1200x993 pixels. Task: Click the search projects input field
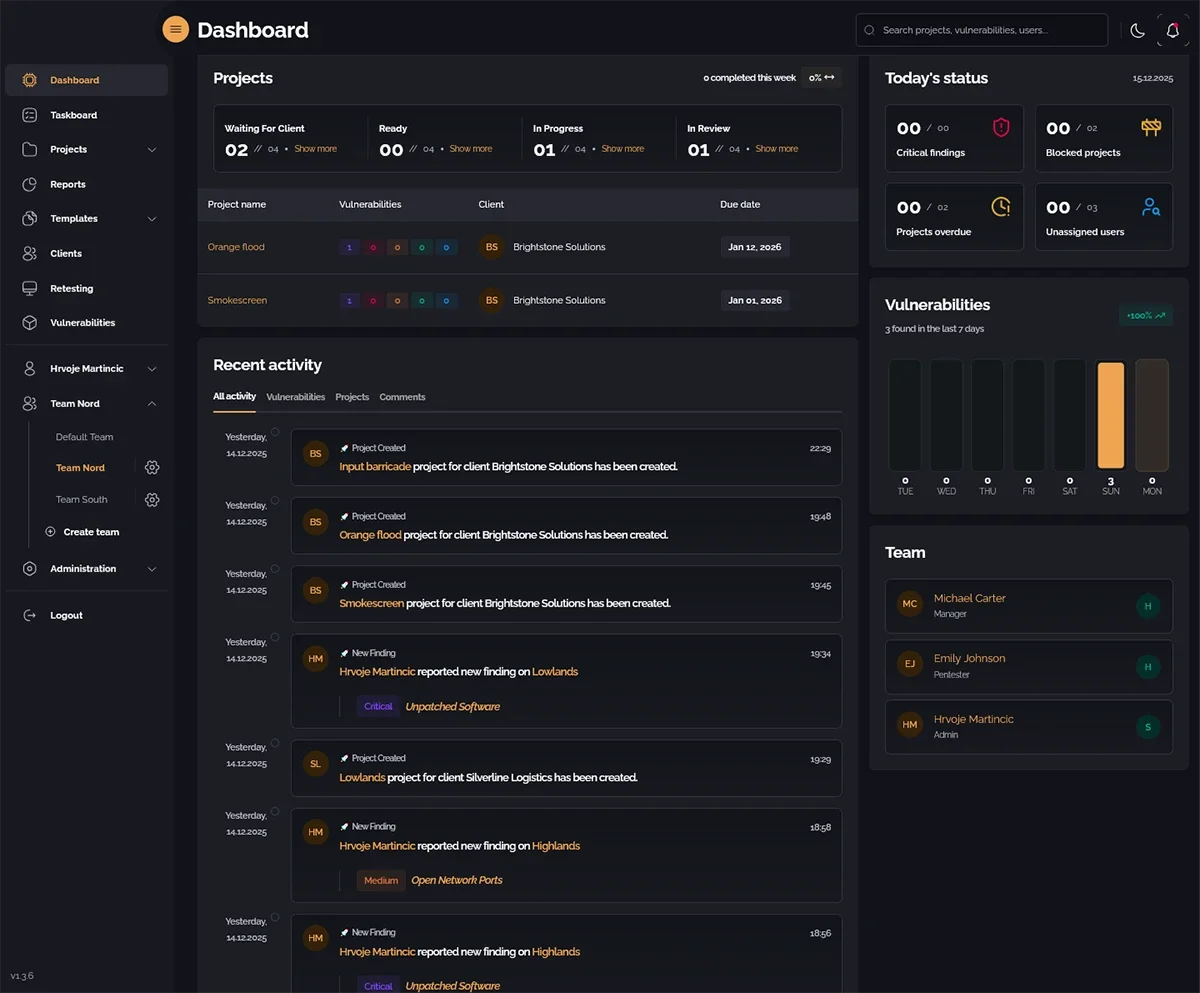click(981, 30)
